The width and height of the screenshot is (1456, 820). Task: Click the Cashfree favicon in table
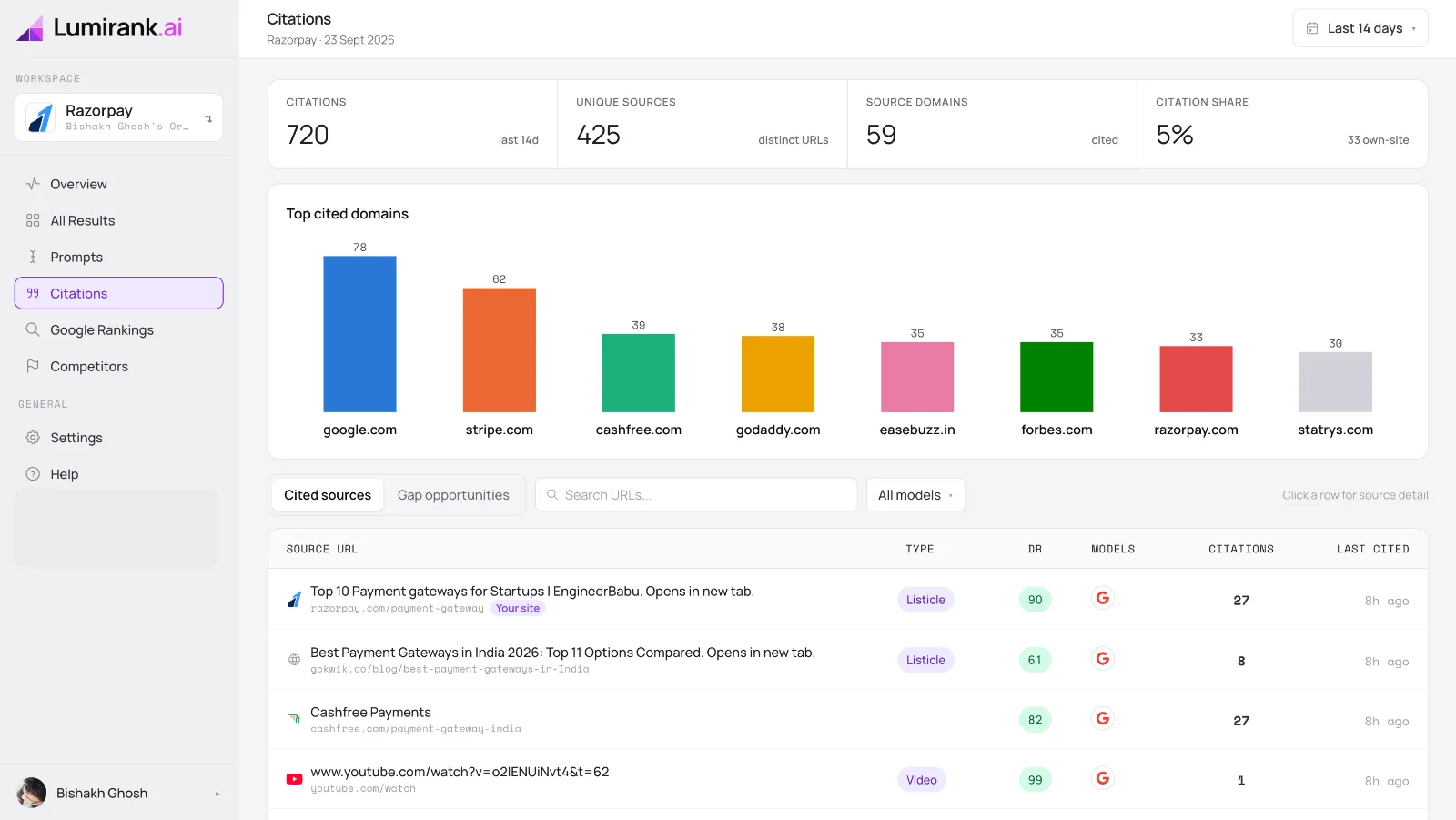[x=294, y=719]
